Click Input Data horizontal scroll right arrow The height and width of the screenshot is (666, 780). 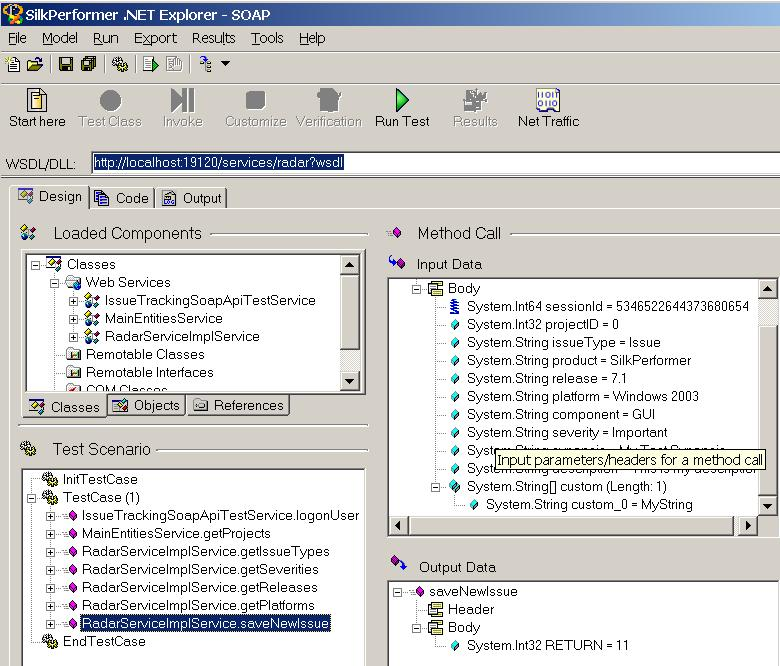point(748,525)
